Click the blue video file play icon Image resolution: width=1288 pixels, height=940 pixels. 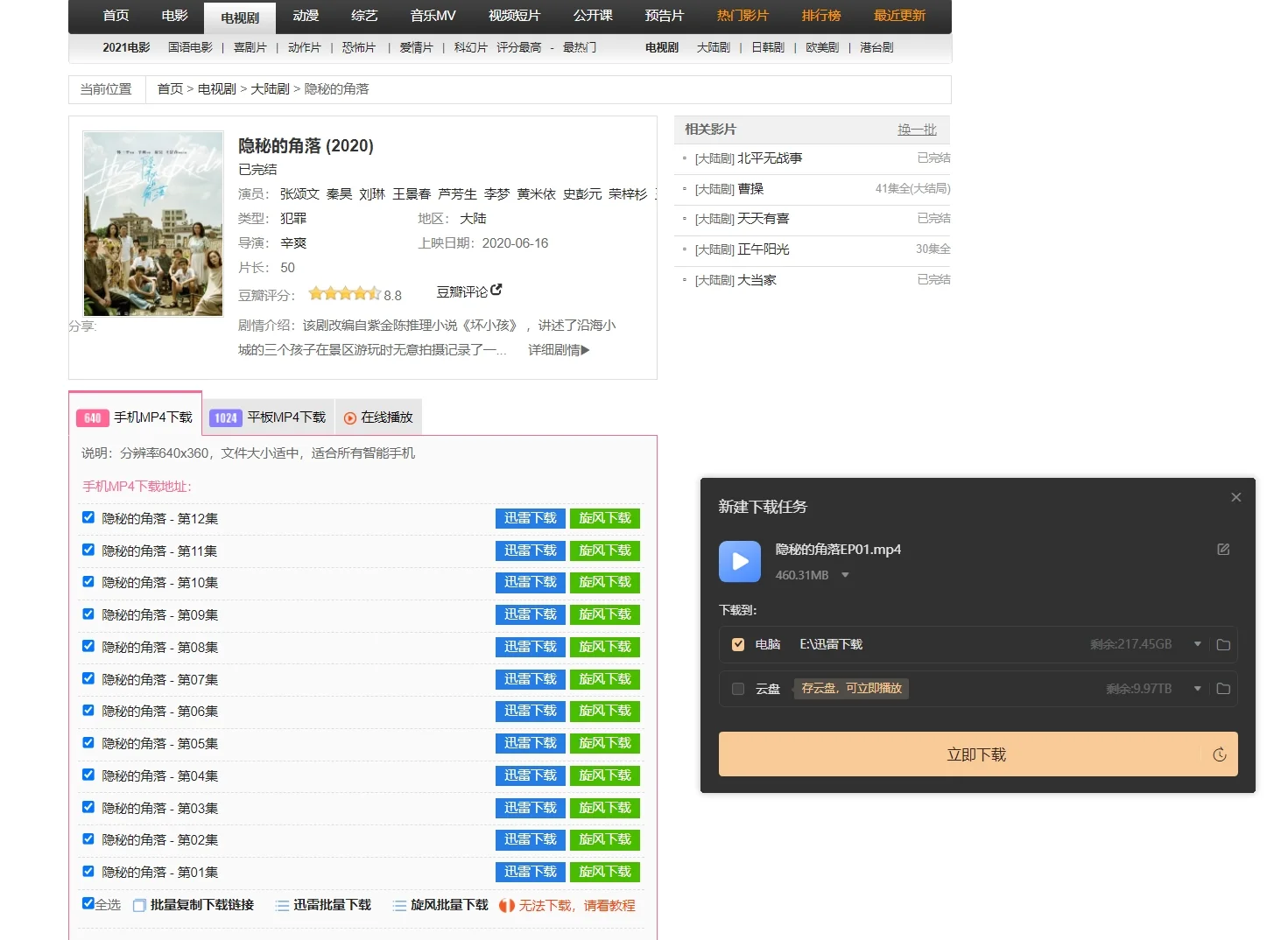[740, 561]
